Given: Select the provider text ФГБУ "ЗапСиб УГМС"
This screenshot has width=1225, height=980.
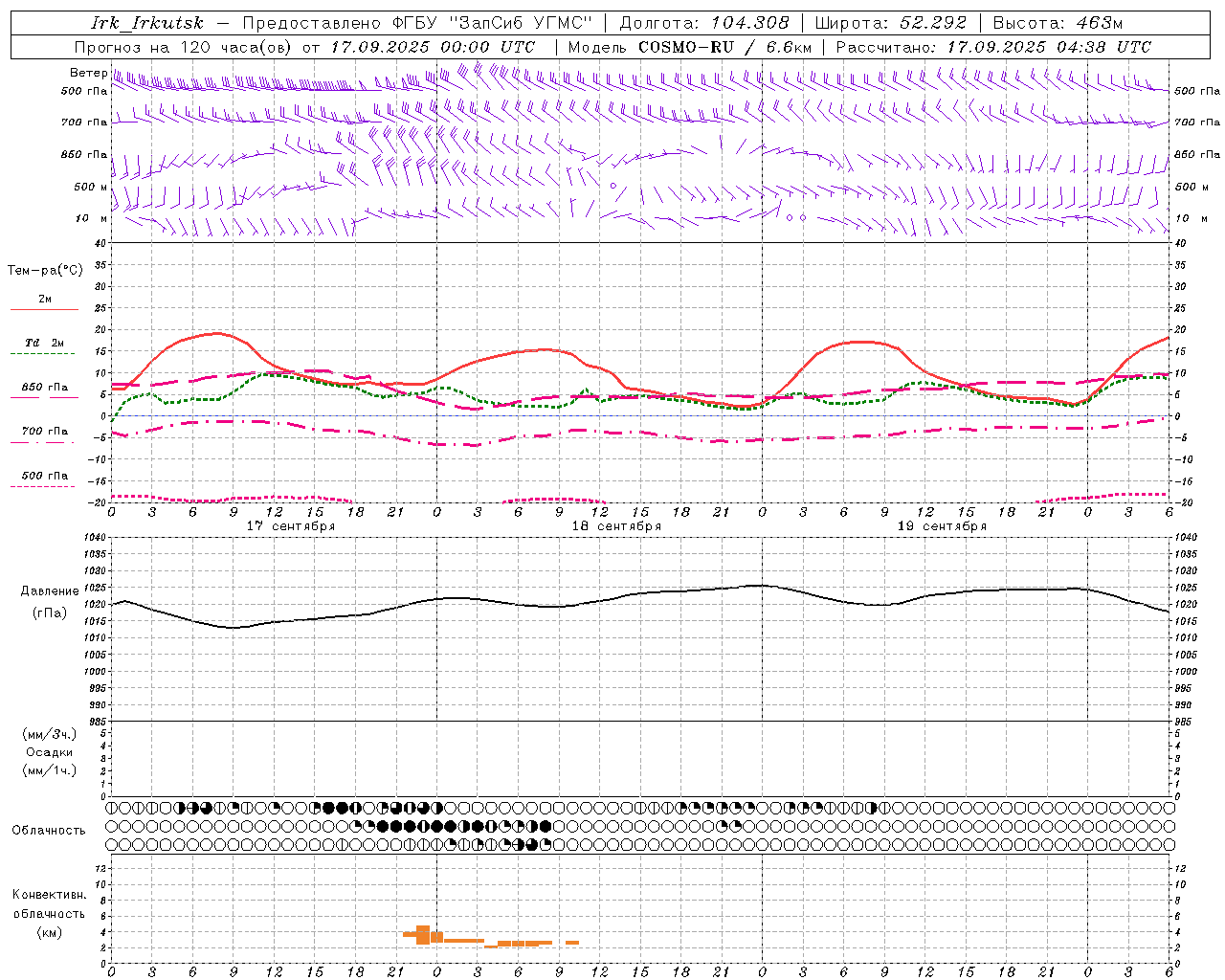Looking at the screenshot, I should pos(492,23).
